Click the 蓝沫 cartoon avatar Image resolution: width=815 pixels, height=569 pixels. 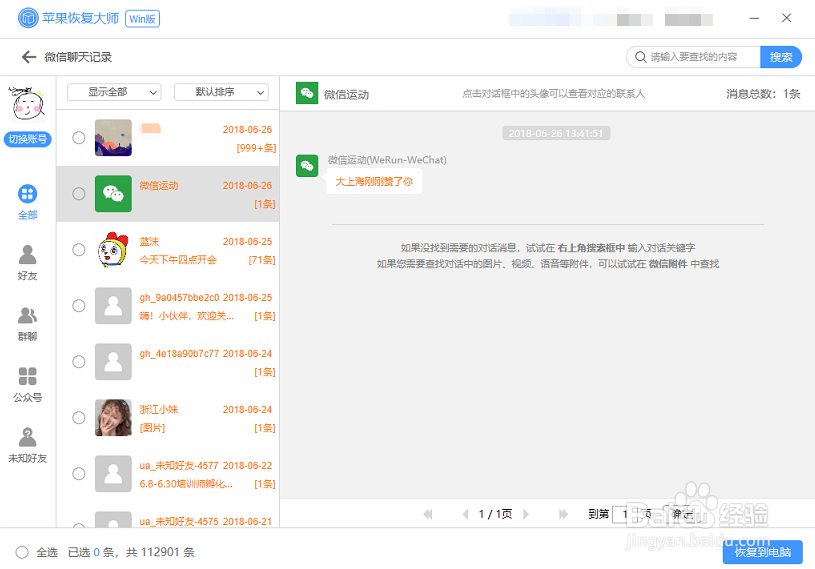(x=113, y=250)
